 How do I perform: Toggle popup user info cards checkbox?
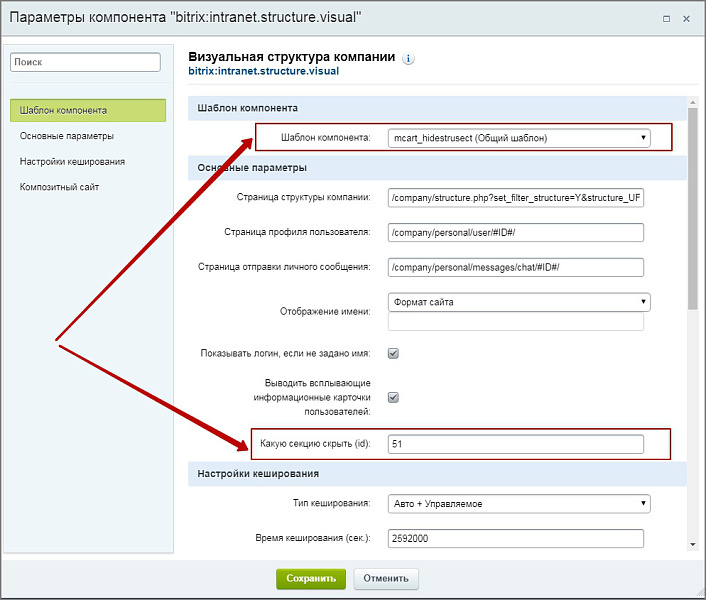[393, 397]
